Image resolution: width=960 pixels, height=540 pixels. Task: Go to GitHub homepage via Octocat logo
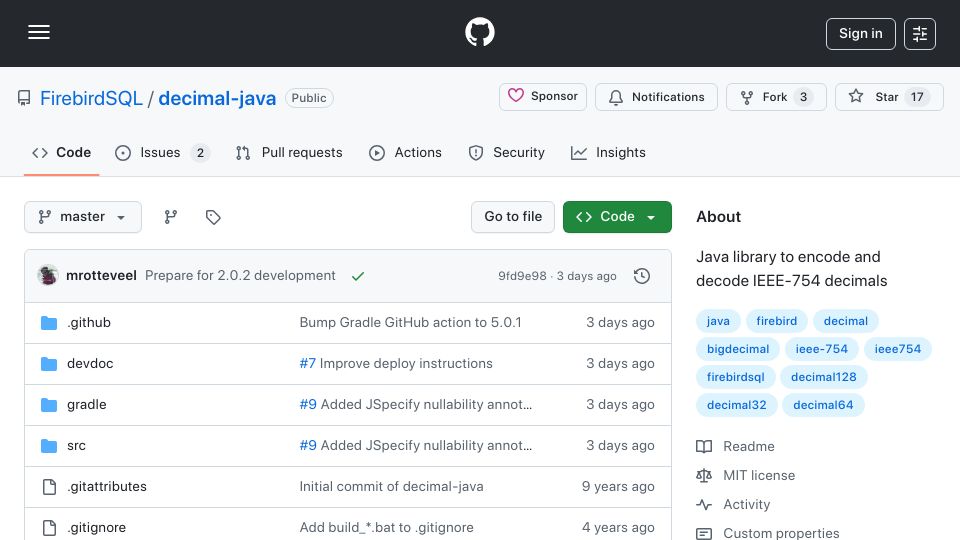pyautogui.click(x=479, y=32)
